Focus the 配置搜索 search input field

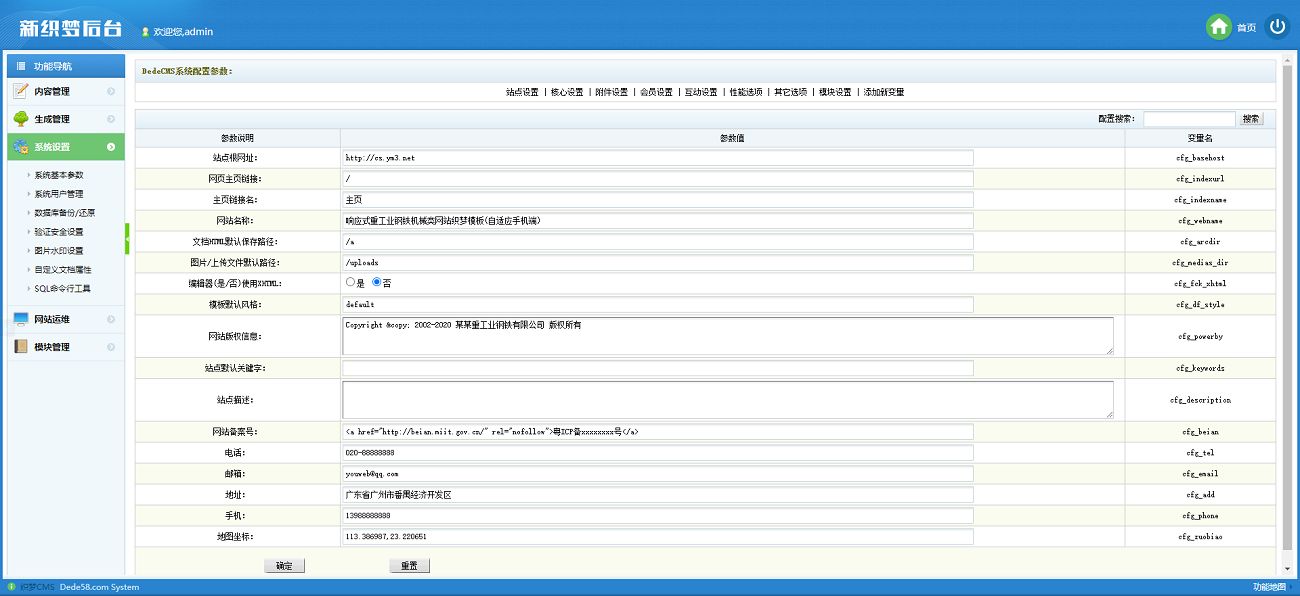point(1188,119)
